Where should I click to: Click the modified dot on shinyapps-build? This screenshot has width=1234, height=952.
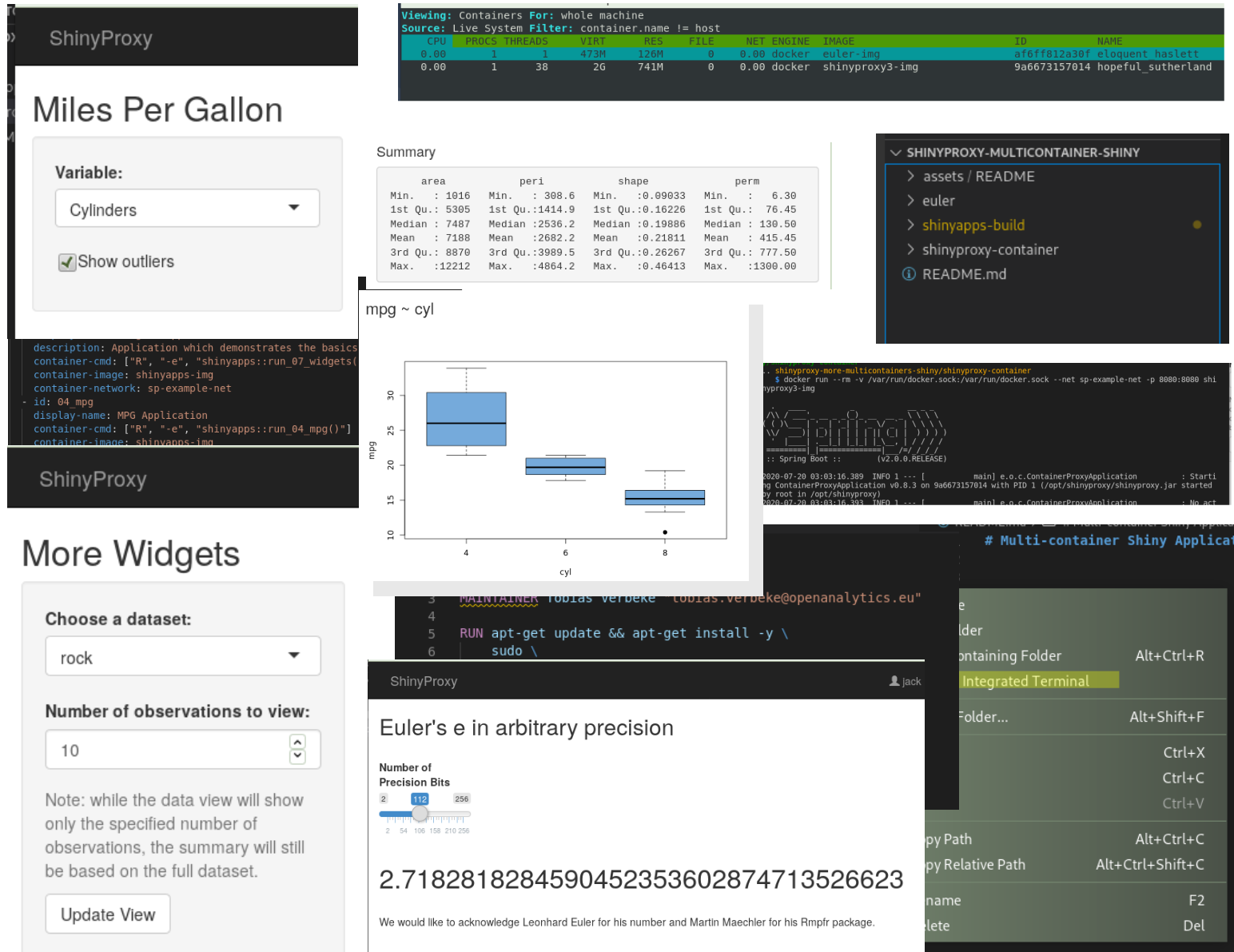[1196, 225]
